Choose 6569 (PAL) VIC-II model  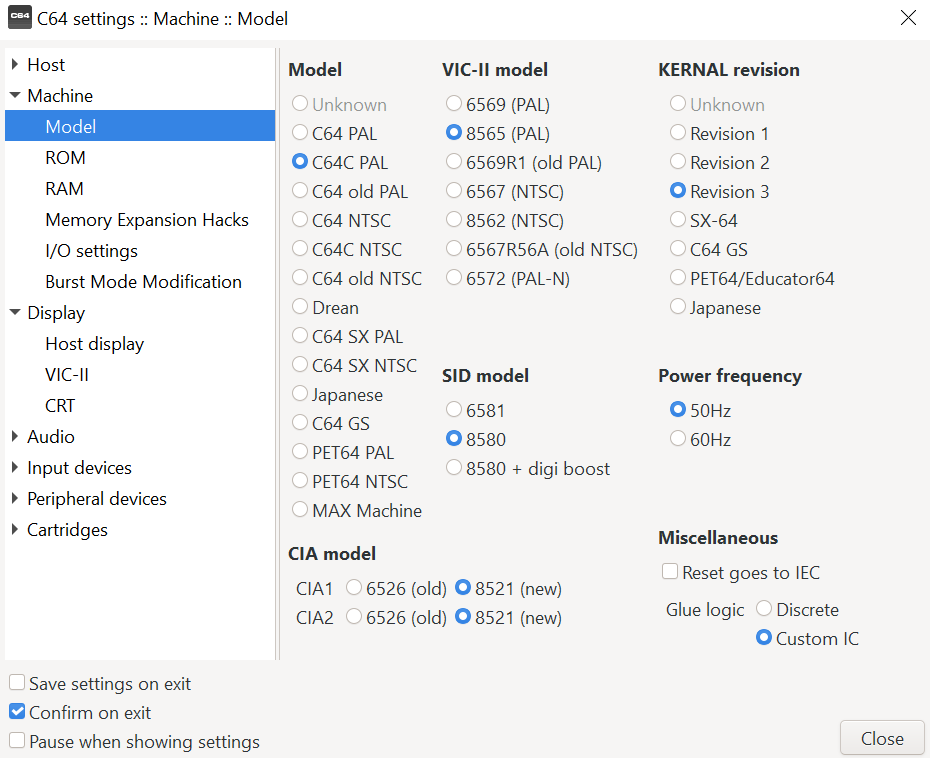click(x=498, y=104)
